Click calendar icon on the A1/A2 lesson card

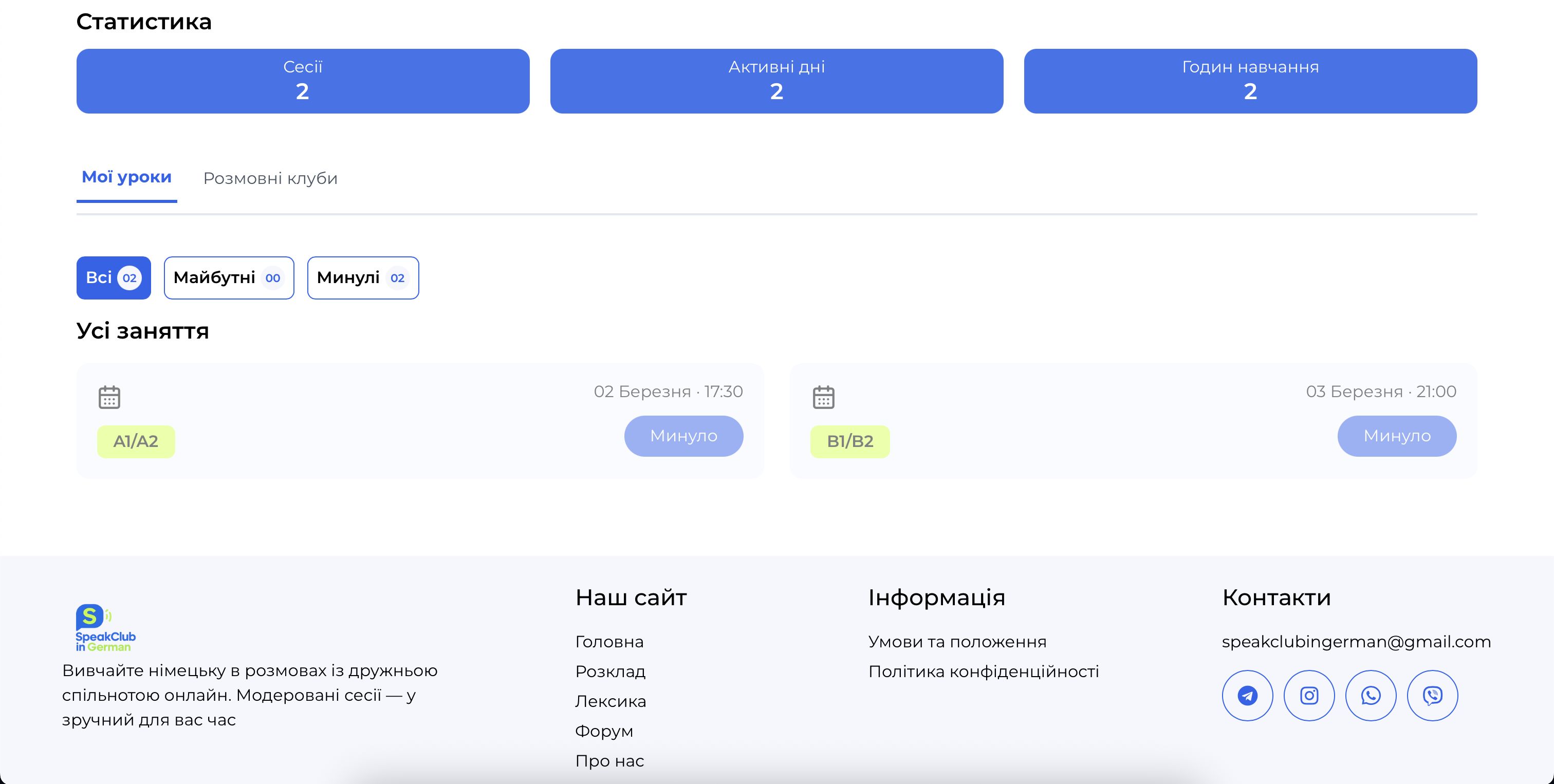pyautogui.click(x=109, y=397)
